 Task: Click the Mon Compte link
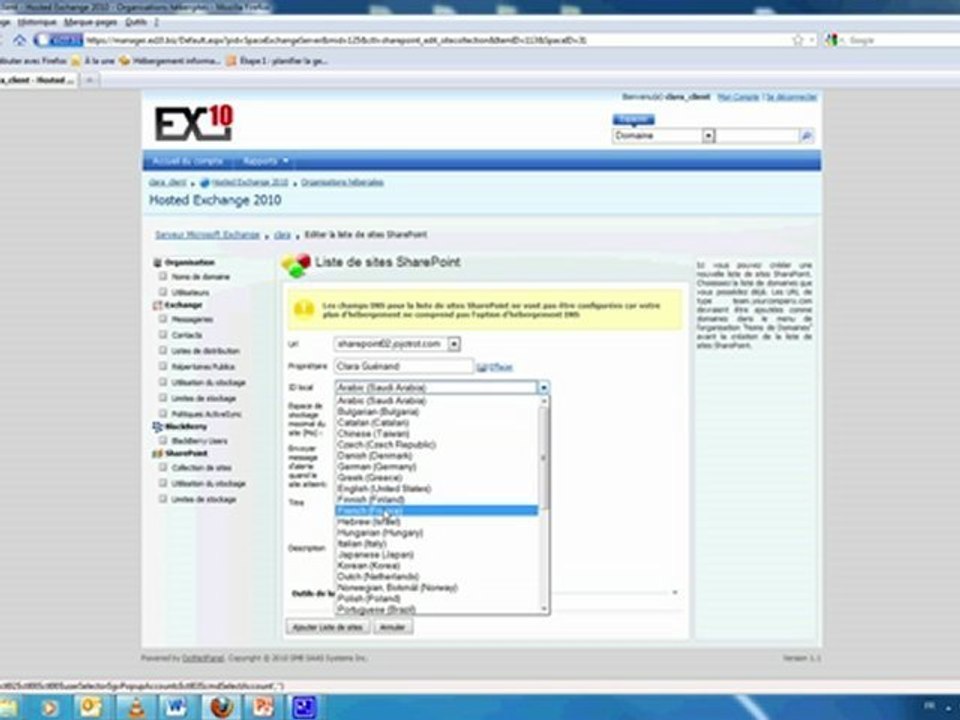tap(738, 97)
